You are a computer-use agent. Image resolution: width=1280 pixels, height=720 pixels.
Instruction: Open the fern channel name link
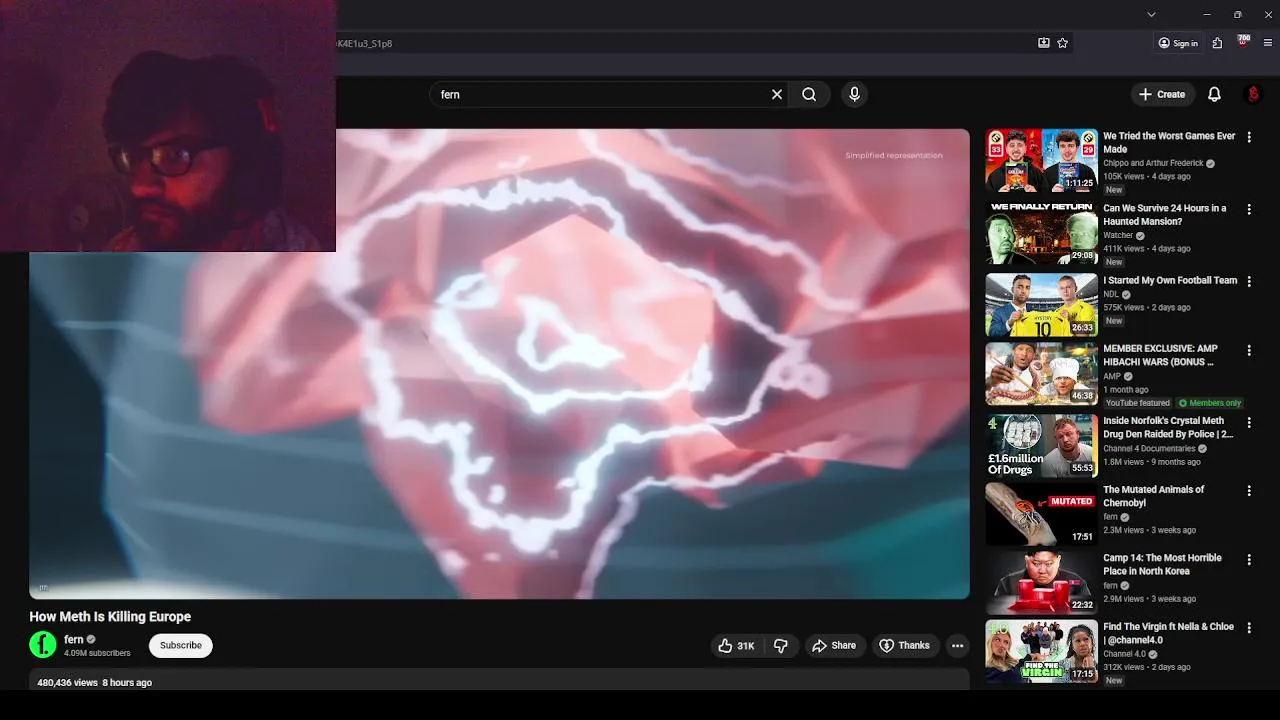pos(74,640)
